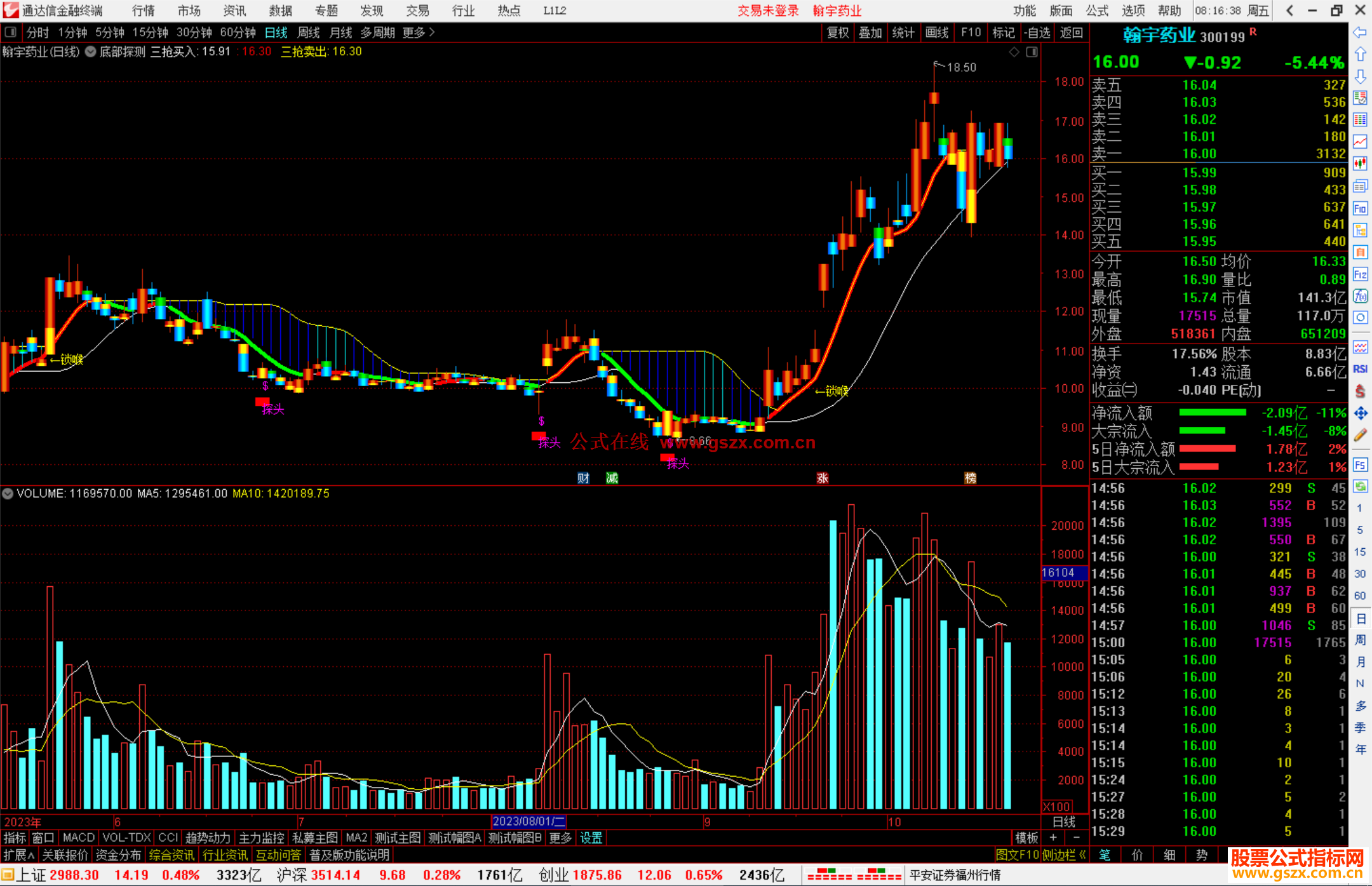Expand the 扩展 panel at bottom left
Screen dimensions: 1372x886
click(x=18, y=855)
